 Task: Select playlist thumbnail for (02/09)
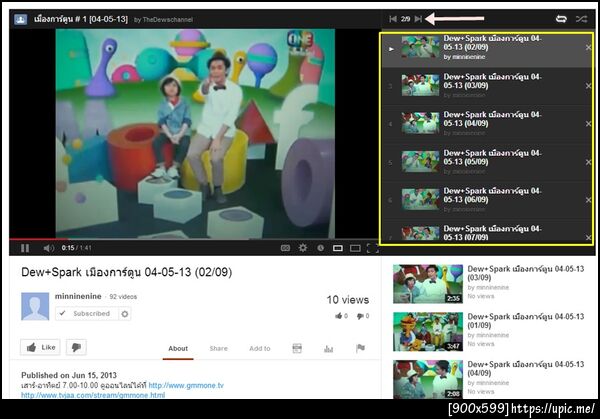(x=420, y=47)
